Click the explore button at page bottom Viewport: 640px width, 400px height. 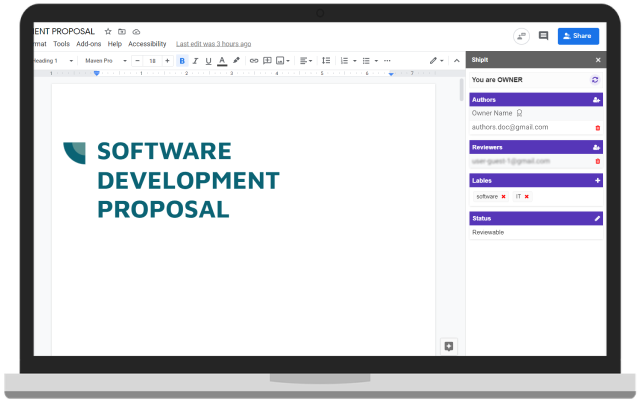[x=449, y=347]
